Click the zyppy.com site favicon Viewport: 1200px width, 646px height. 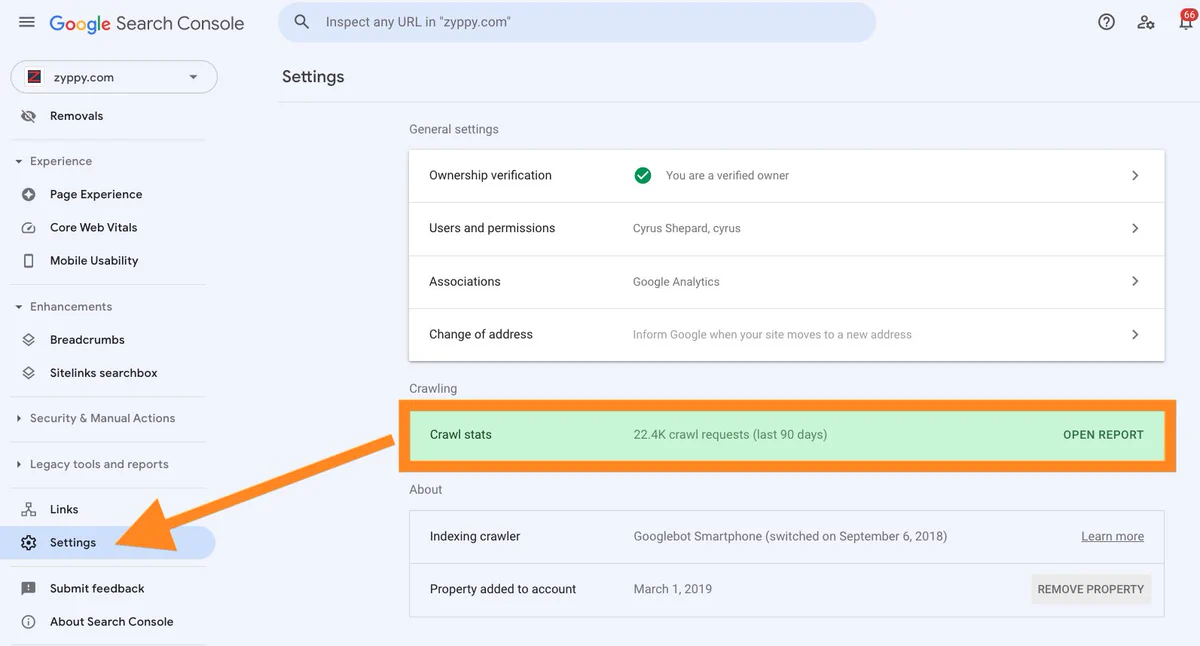coord(34,77)
